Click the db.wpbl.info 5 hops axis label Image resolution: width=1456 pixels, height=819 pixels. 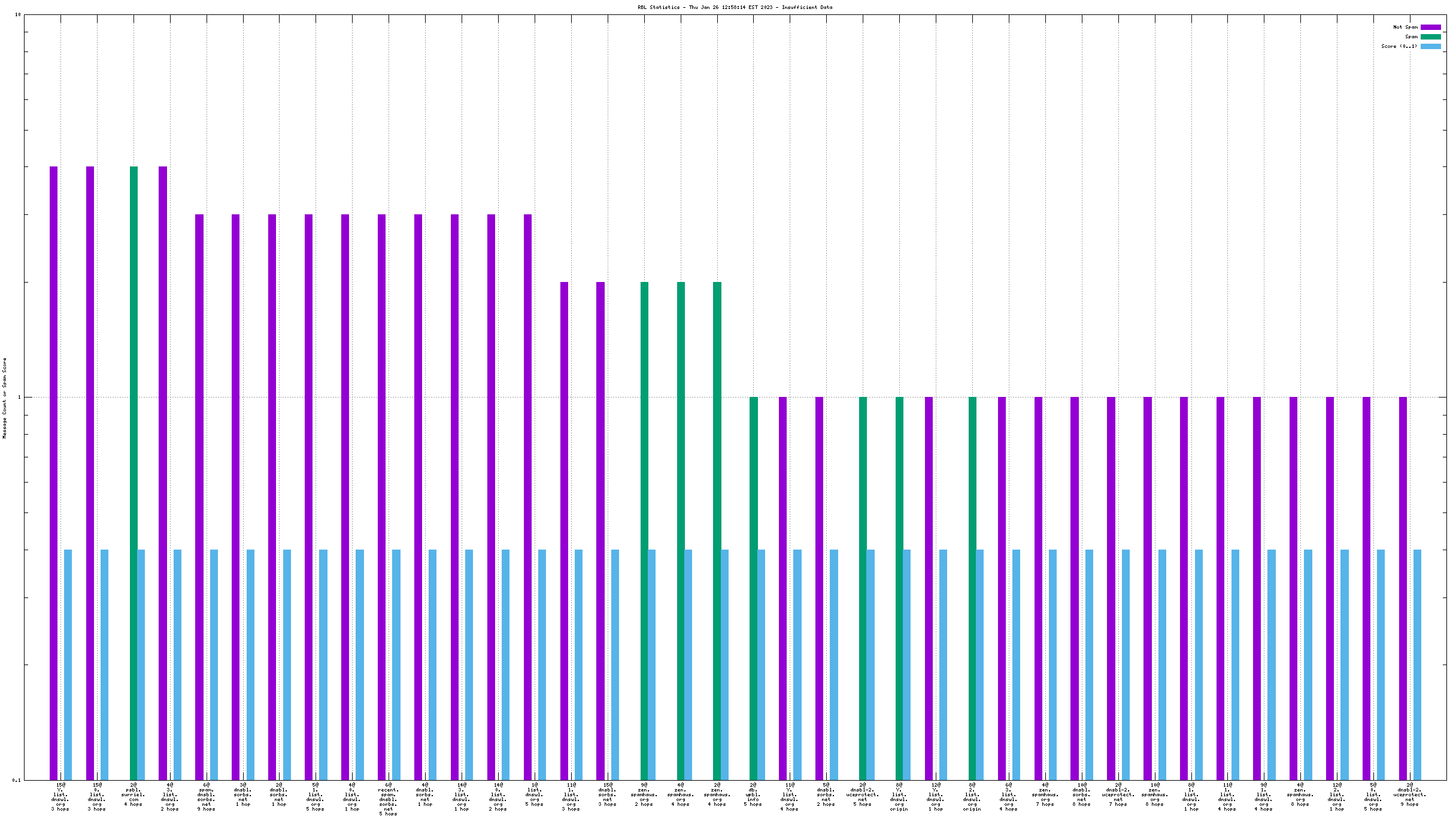point(753,794)
